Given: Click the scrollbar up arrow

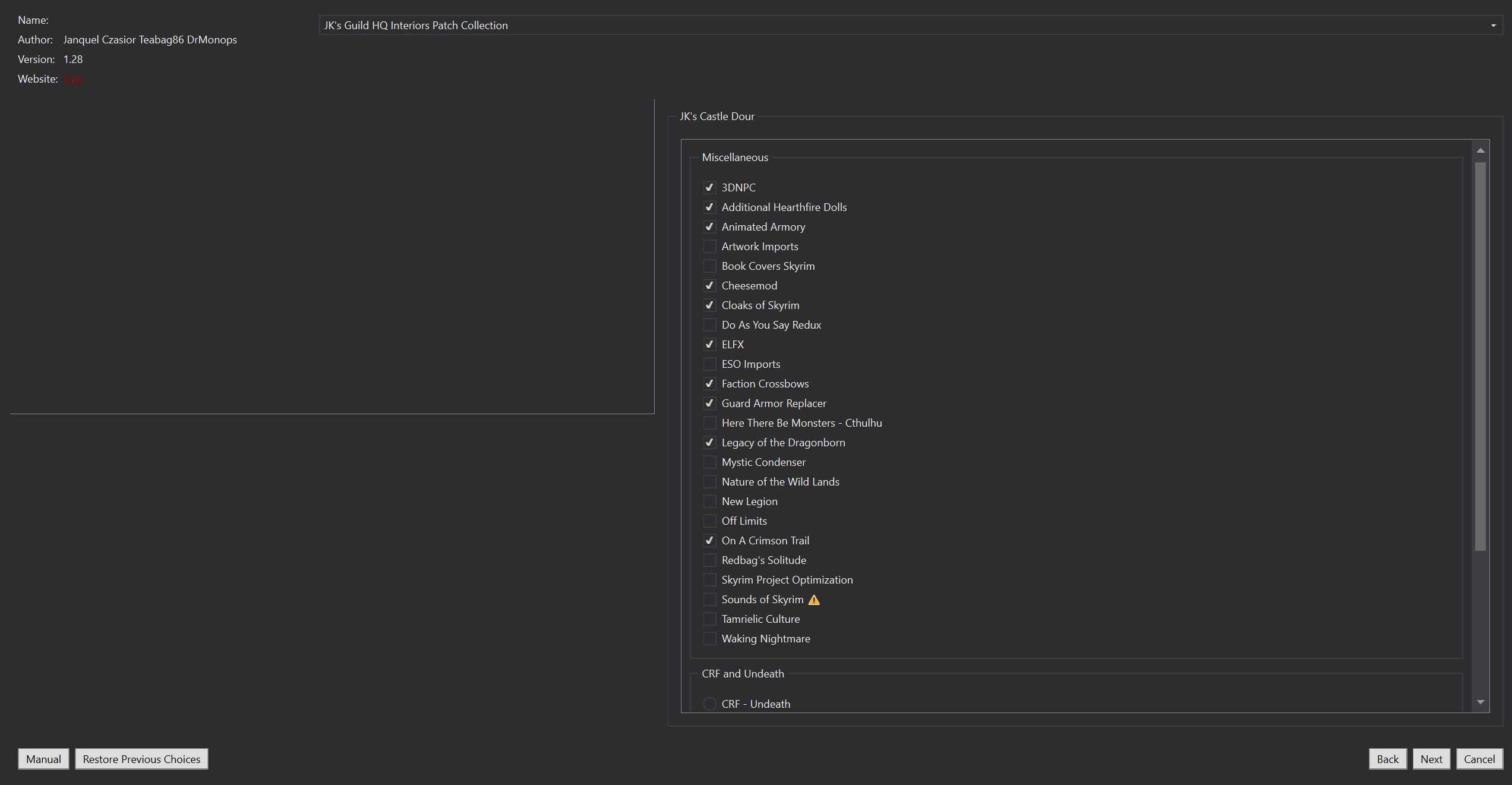Looking at the screenshot, I should 1481,150.
